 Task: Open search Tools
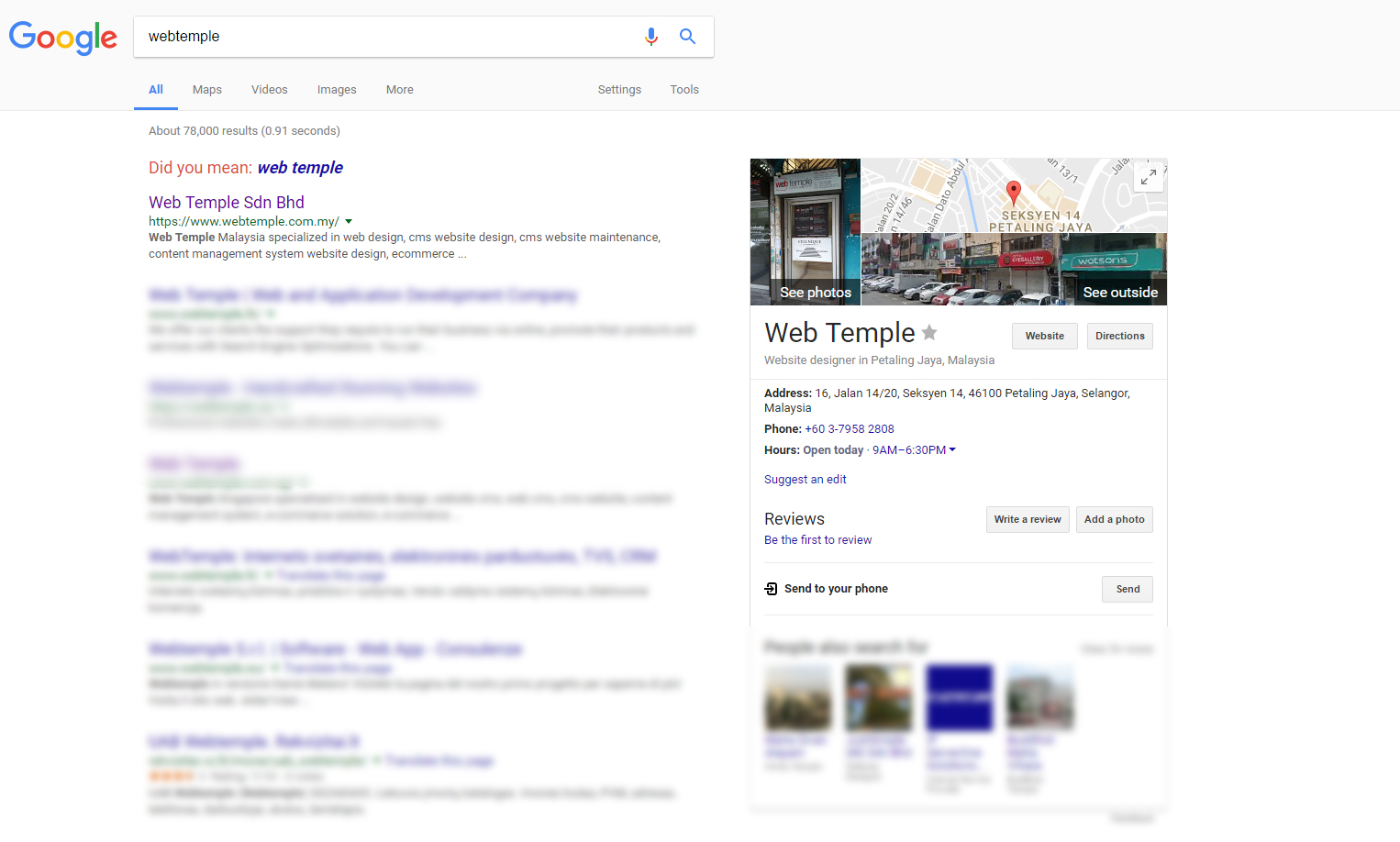click(x=684, y=90)
